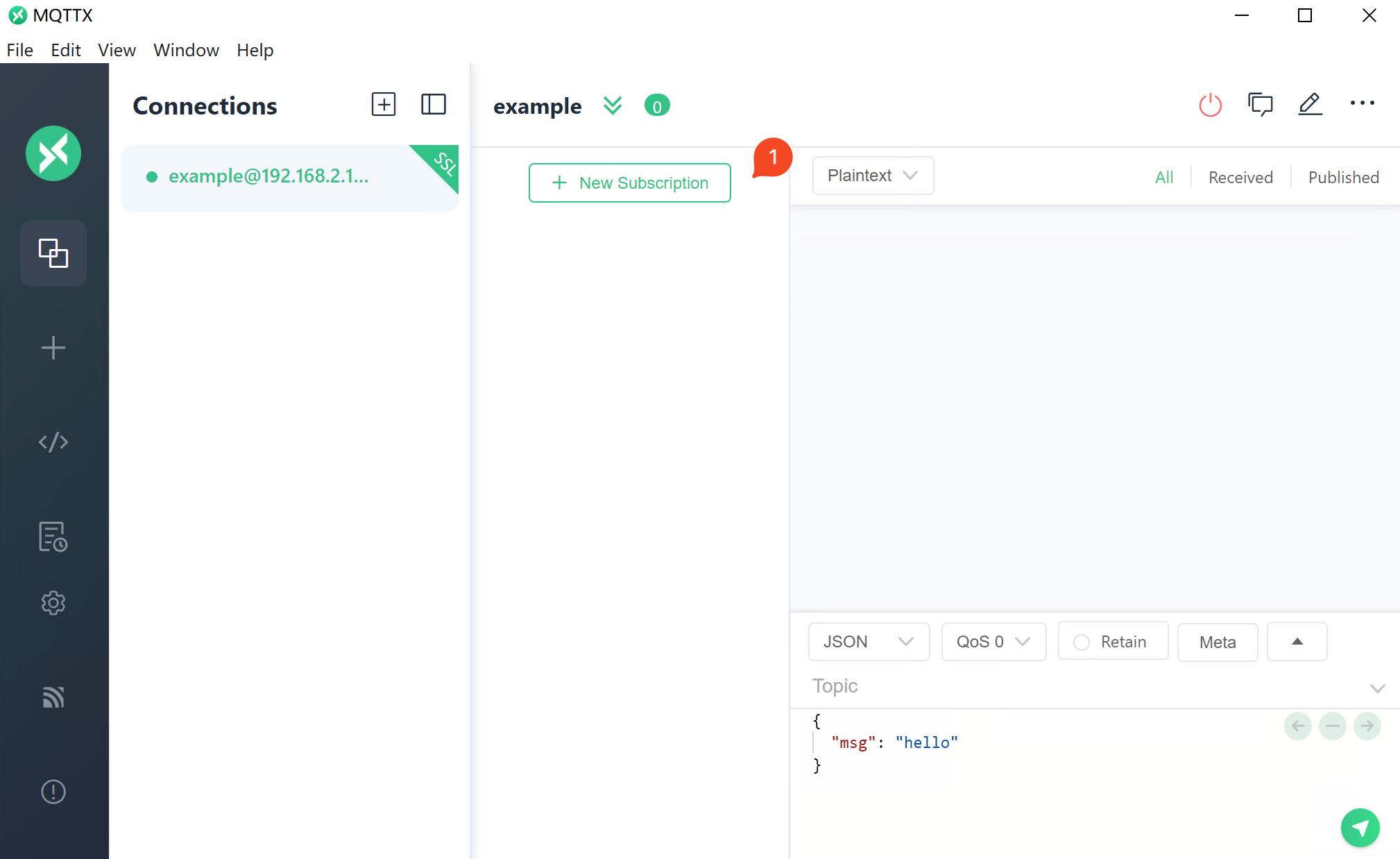Click the MQTTX logo in the sidebar
1400x859 pixels.
53,153
